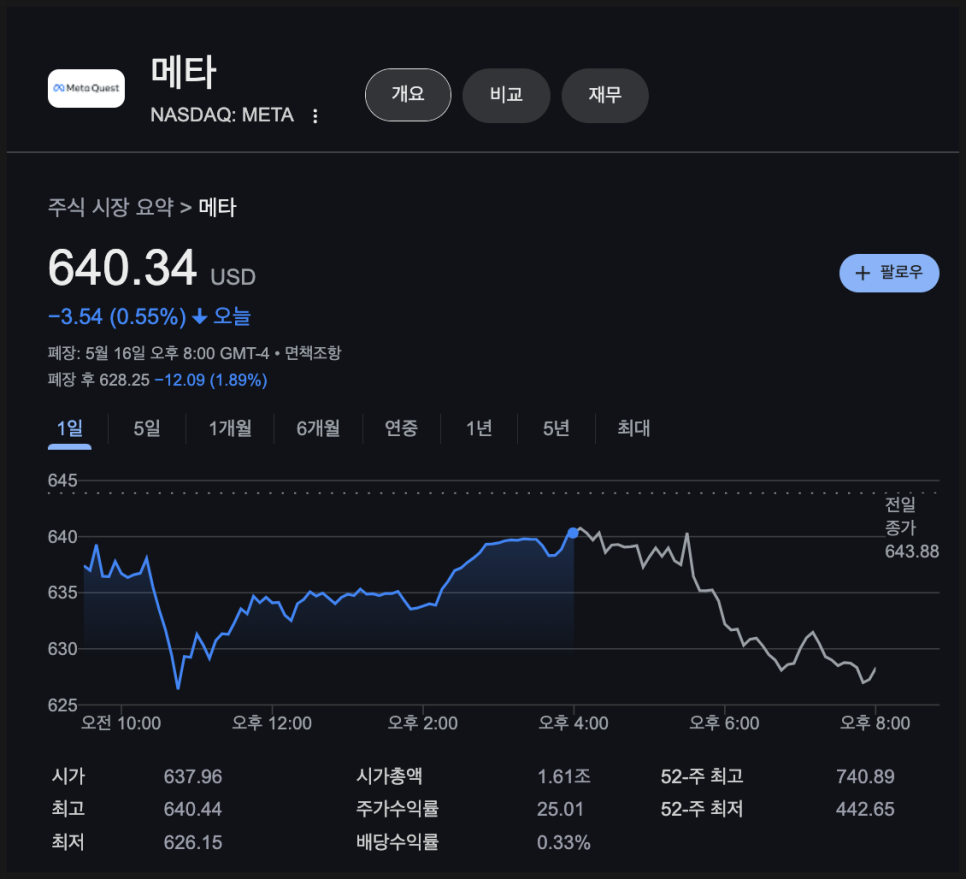The height and width of the screenshot is (879, 966).
Task: Click the 640.34 current price
Action: [x=122, y=268]
